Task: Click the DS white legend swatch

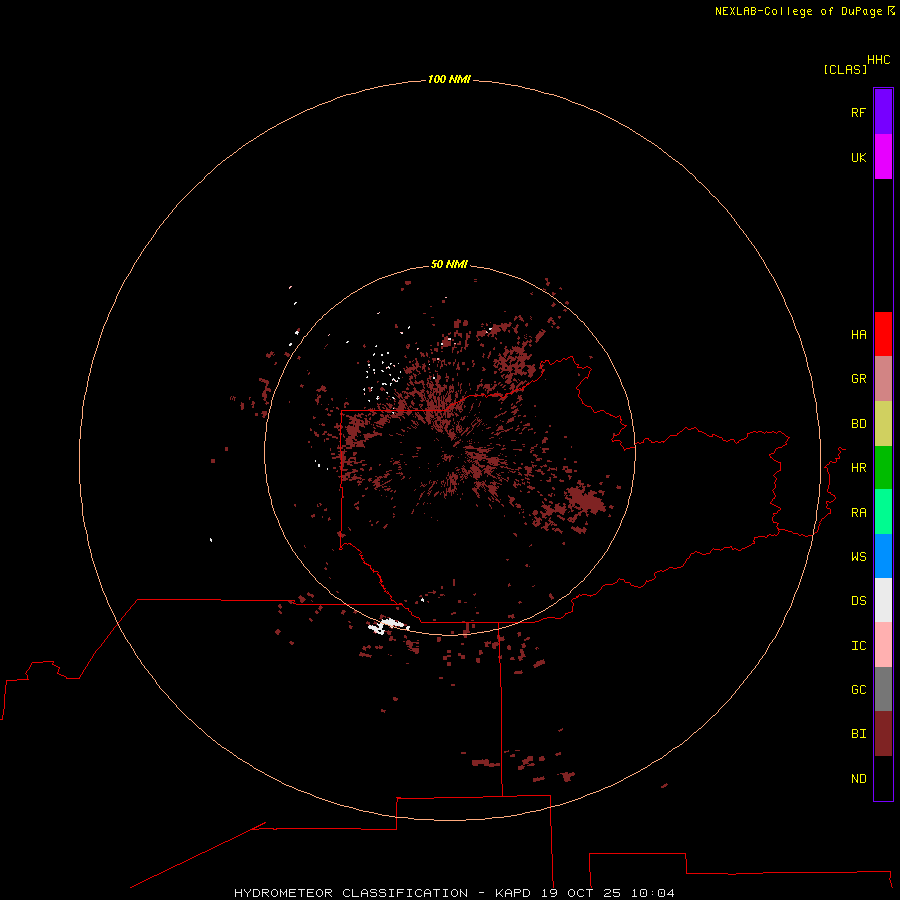Action: coord(883,600)
